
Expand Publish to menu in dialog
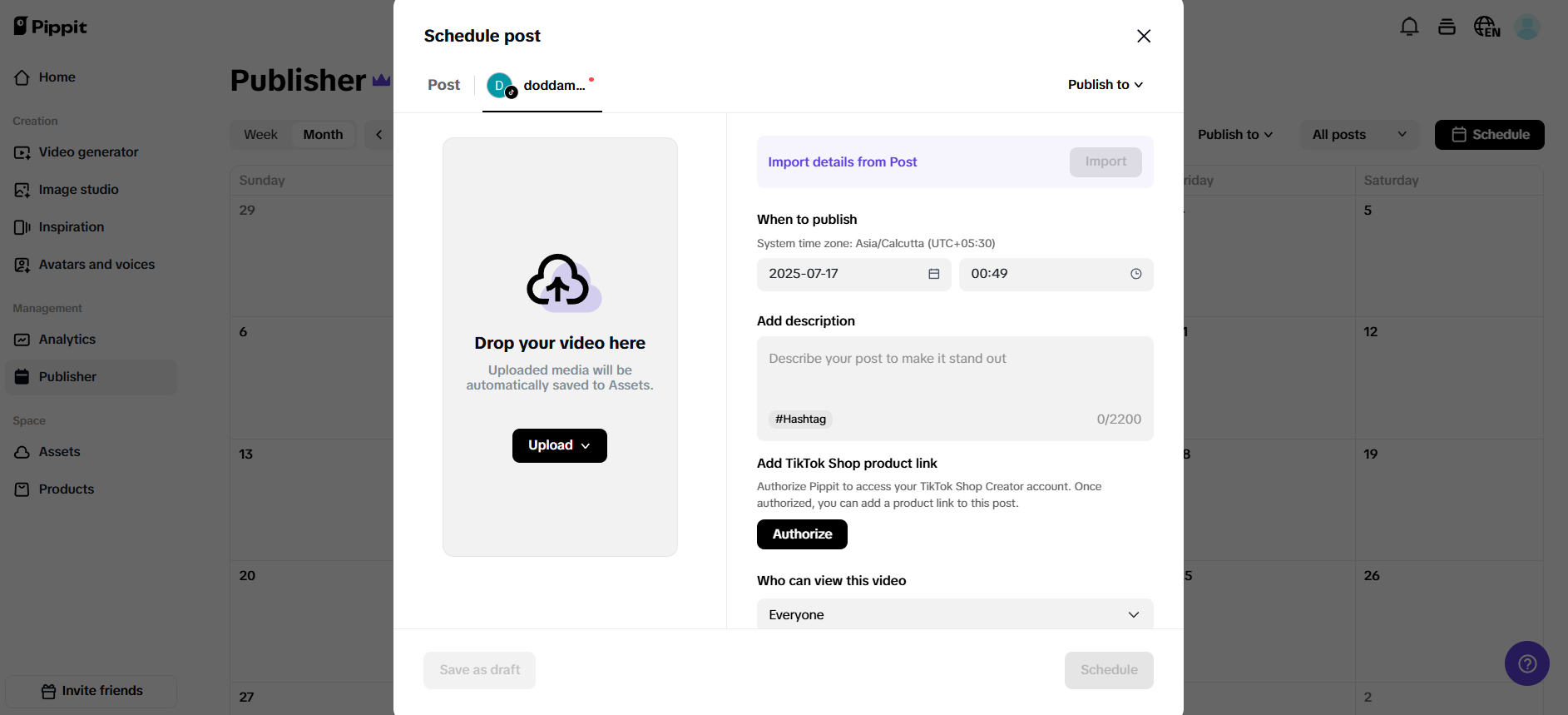1105,85
